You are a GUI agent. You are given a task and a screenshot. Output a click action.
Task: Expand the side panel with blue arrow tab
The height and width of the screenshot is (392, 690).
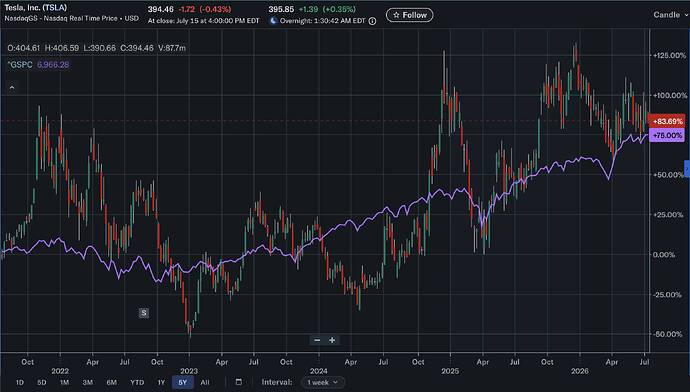tap(687, 169)
